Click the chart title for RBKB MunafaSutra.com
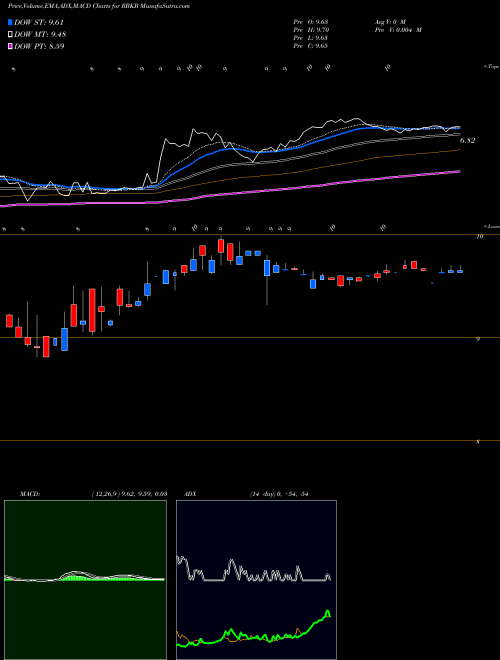Image resolution: width=500 pixels, height=660 pixels. click(x=99, y=6)
